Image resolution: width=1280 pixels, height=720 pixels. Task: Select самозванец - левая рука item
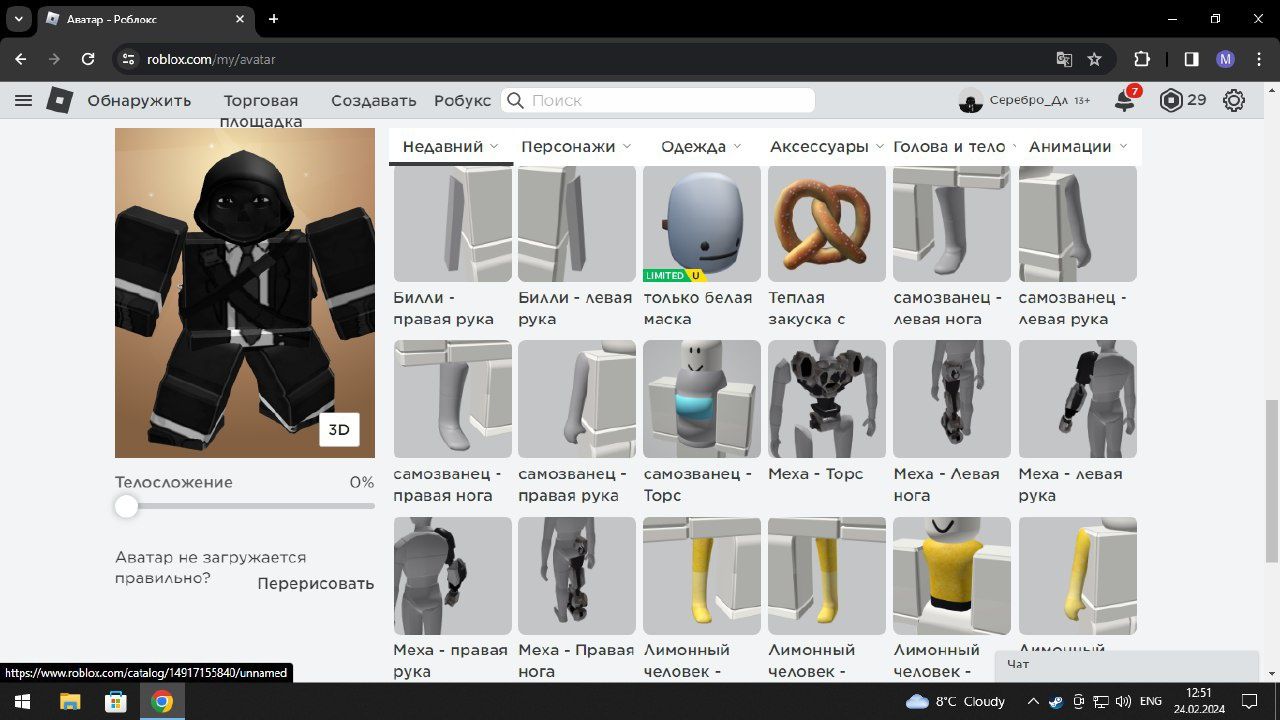pos(1077,246)
